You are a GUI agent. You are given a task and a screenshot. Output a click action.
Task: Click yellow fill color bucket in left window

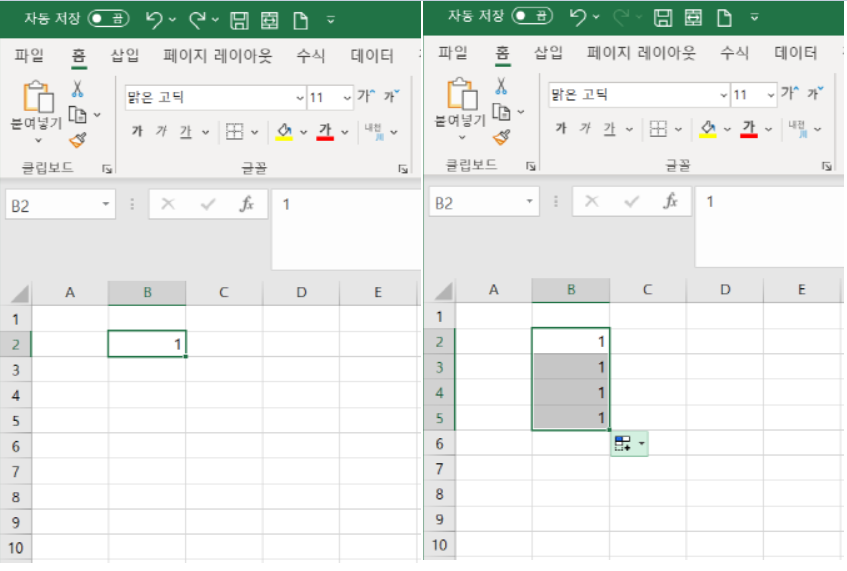[284, 131]
